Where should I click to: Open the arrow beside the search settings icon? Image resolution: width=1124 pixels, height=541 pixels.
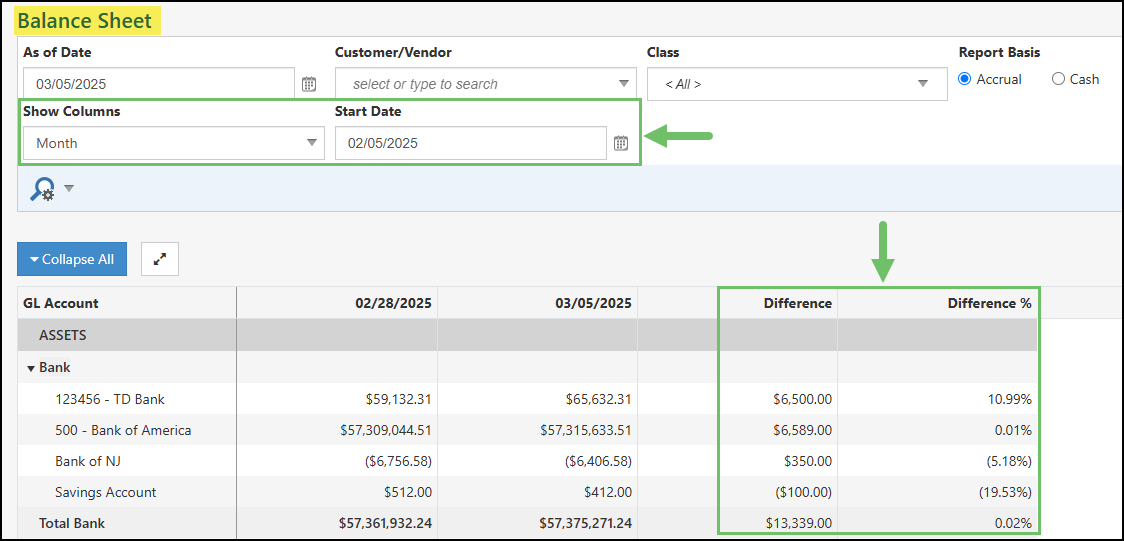[69, 188]
